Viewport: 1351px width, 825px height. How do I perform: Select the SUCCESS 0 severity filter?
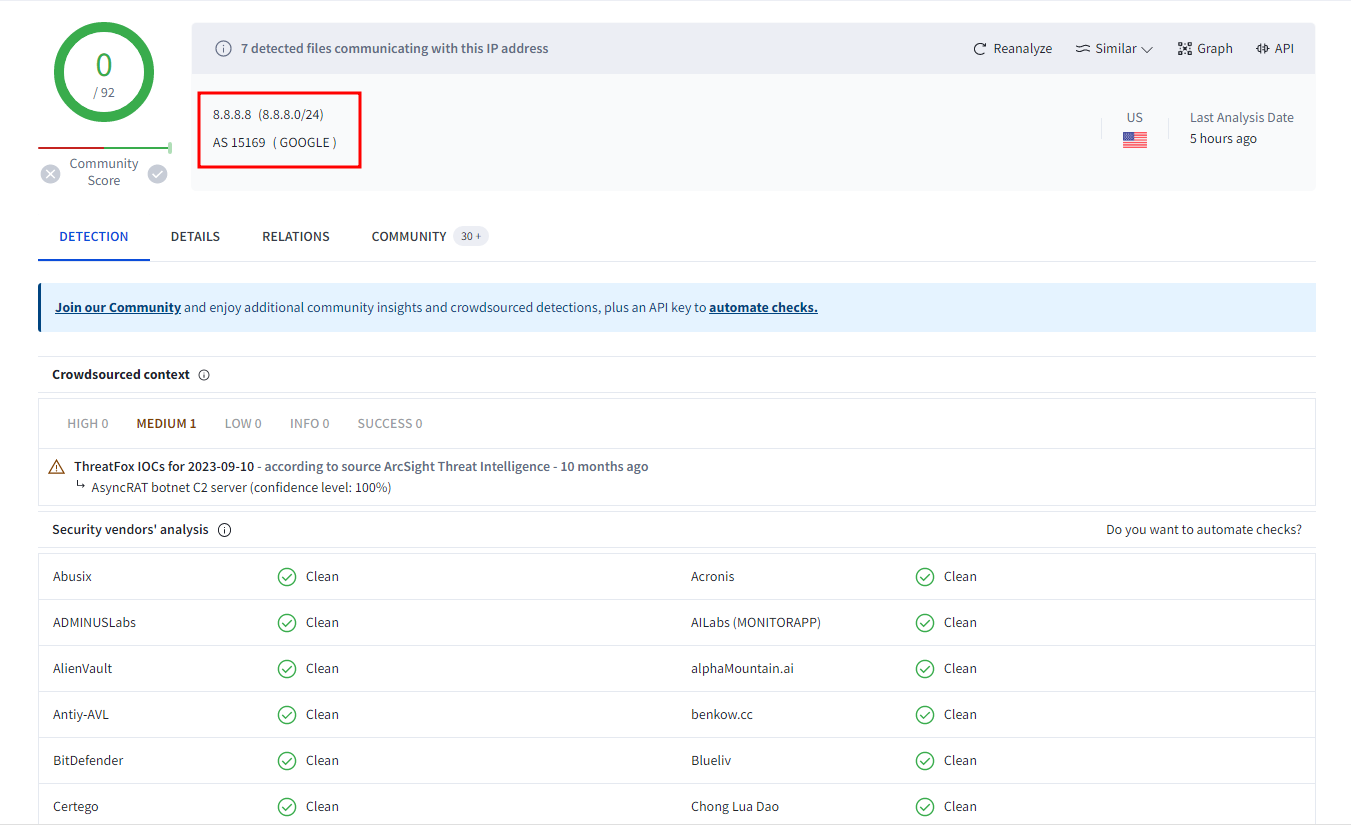click(390, 423)
